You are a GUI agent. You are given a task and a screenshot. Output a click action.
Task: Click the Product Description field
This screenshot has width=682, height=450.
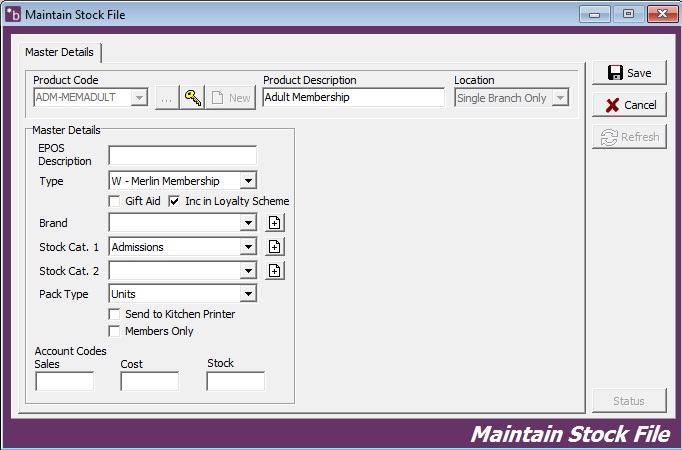pos(353,97)
